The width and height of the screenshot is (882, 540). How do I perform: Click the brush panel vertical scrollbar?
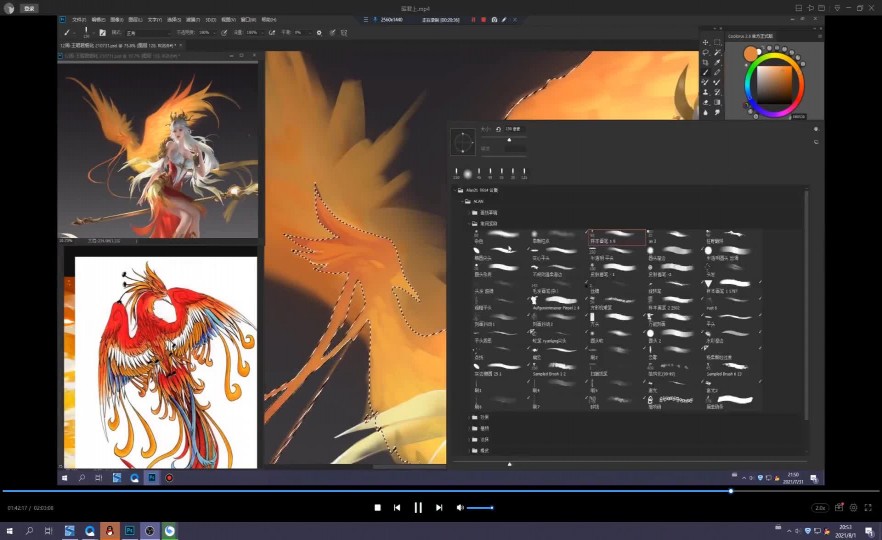[806, 304]
